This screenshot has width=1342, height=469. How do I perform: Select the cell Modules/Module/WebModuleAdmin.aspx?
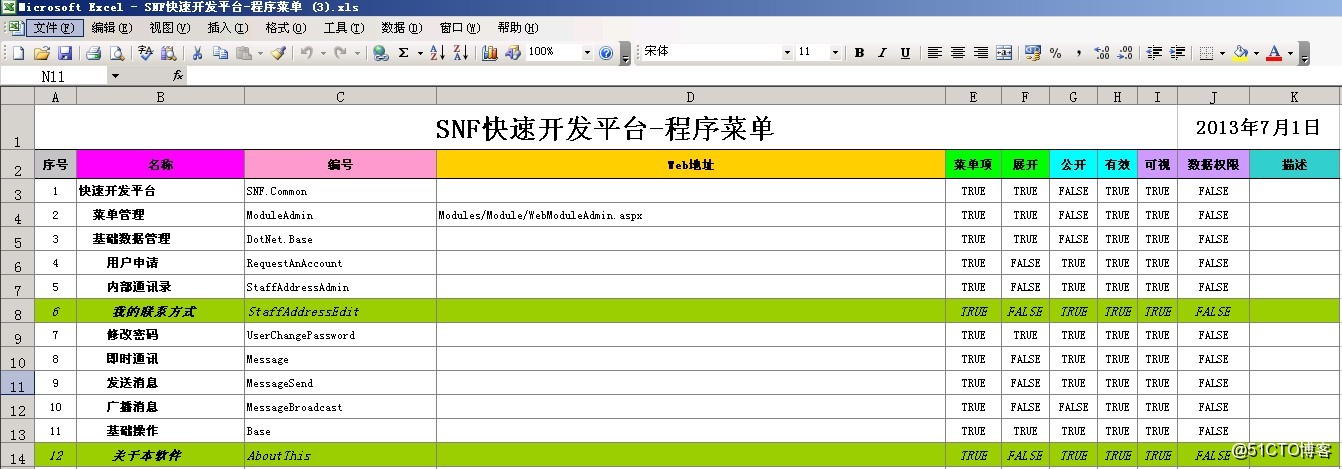click(691, 215)
